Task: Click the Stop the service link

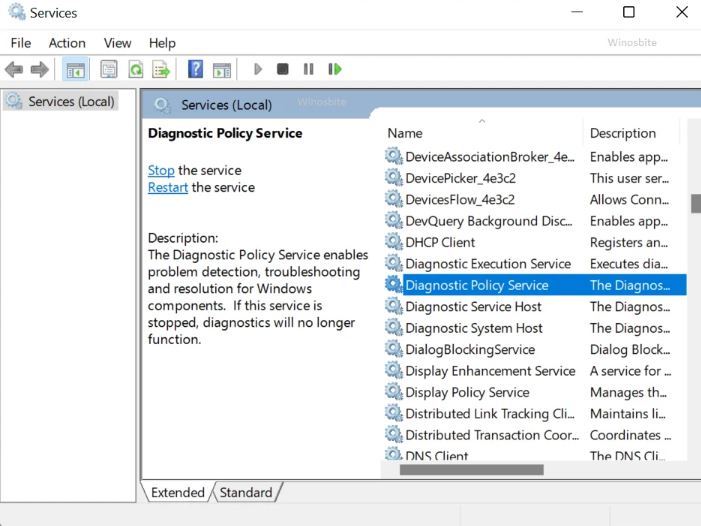Action: (x=161, y=170)
